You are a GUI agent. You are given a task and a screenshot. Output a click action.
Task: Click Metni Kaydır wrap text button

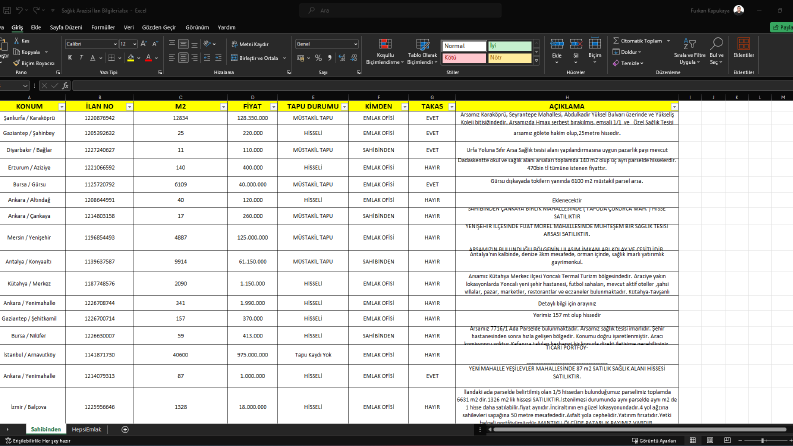click(x=250, y=44)
